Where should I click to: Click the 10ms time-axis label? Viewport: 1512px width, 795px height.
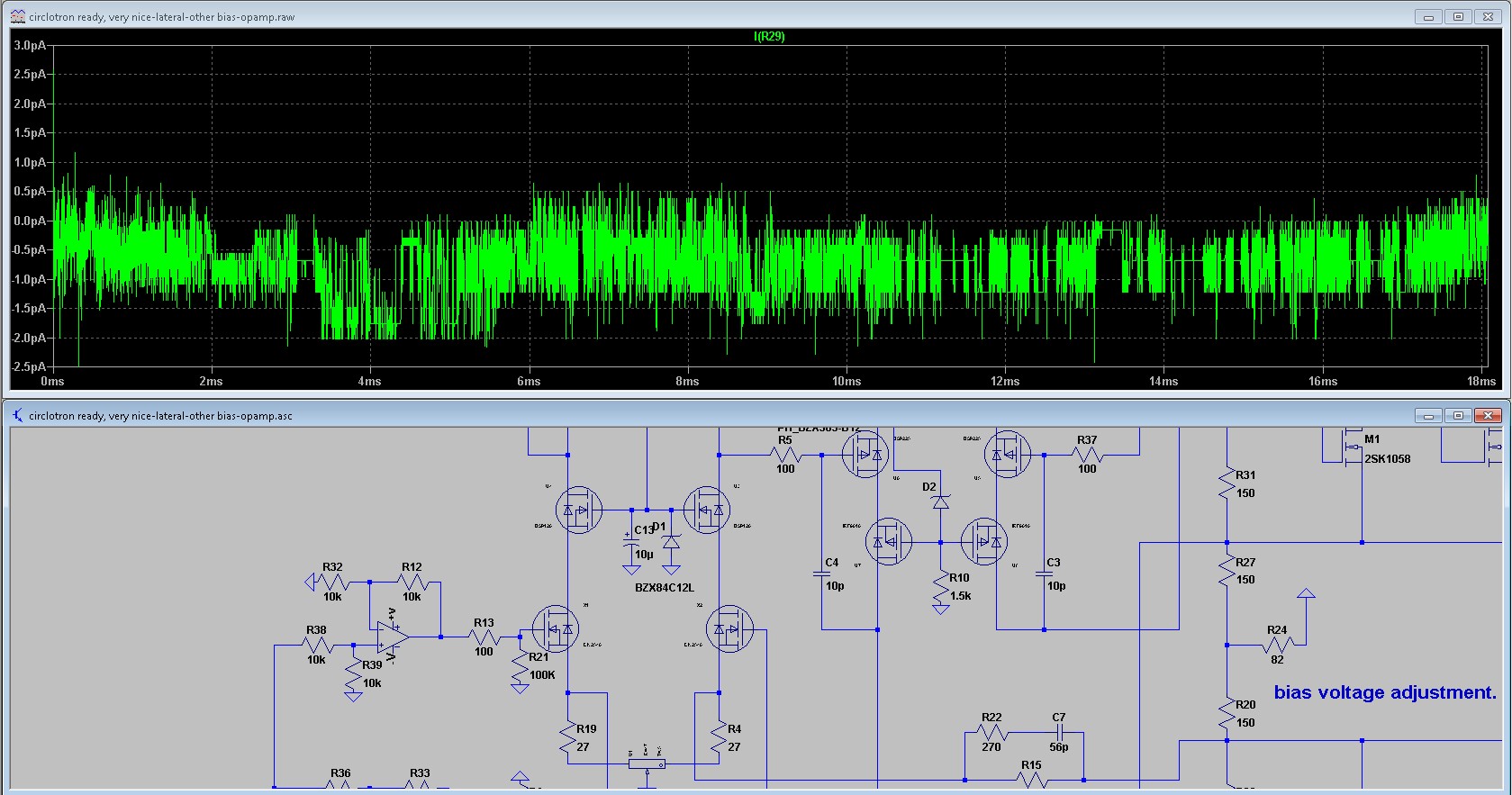coord(847,382)
